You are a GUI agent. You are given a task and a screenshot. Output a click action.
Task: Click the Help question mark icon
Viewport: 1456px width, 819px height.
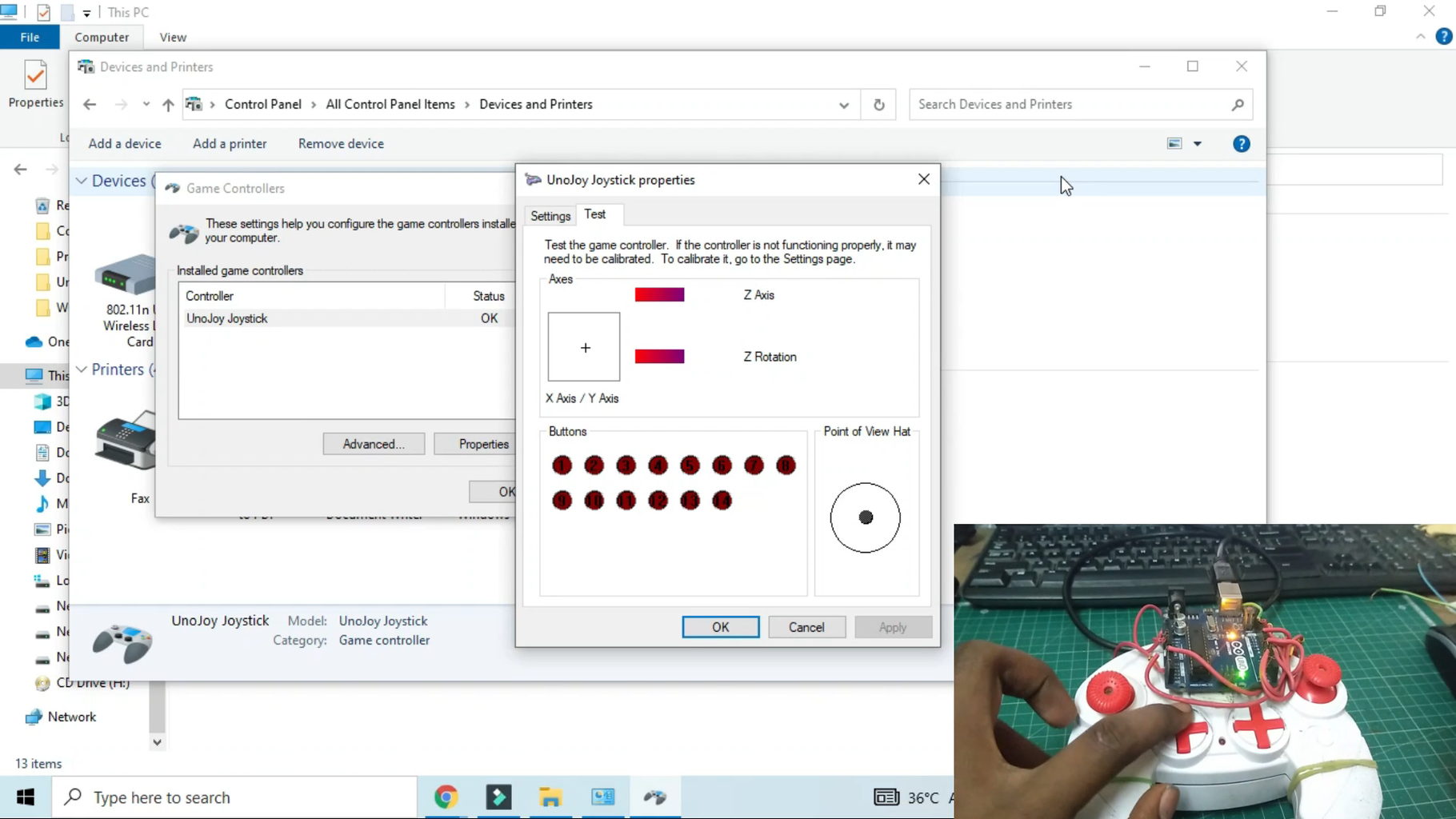[x=1241, y=144]
